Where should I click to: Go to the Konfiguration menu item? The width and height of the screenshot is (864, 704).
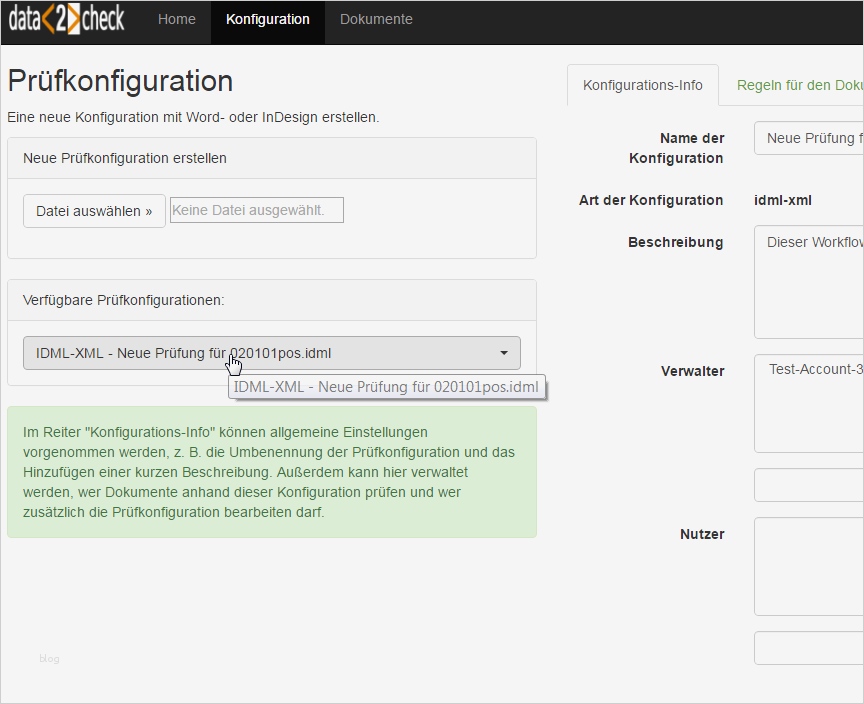click(268, 20)
